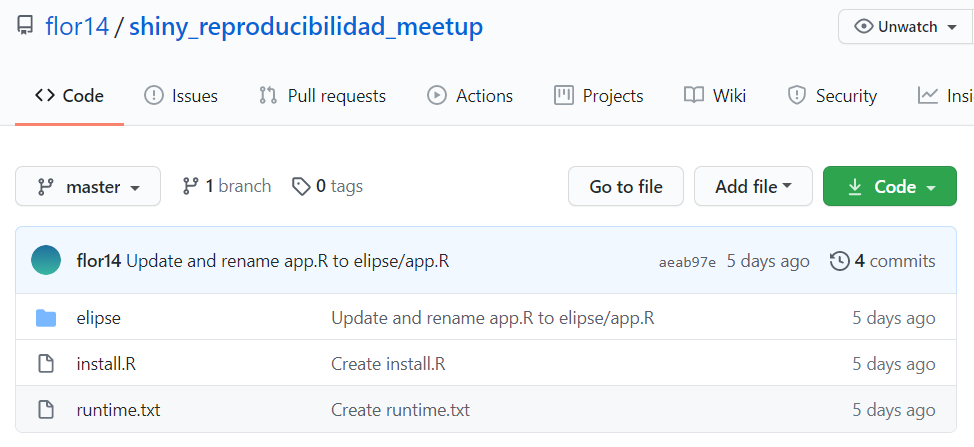View the 1 branch link
Viewport: 974px width, 447px height.
[226, 186]
